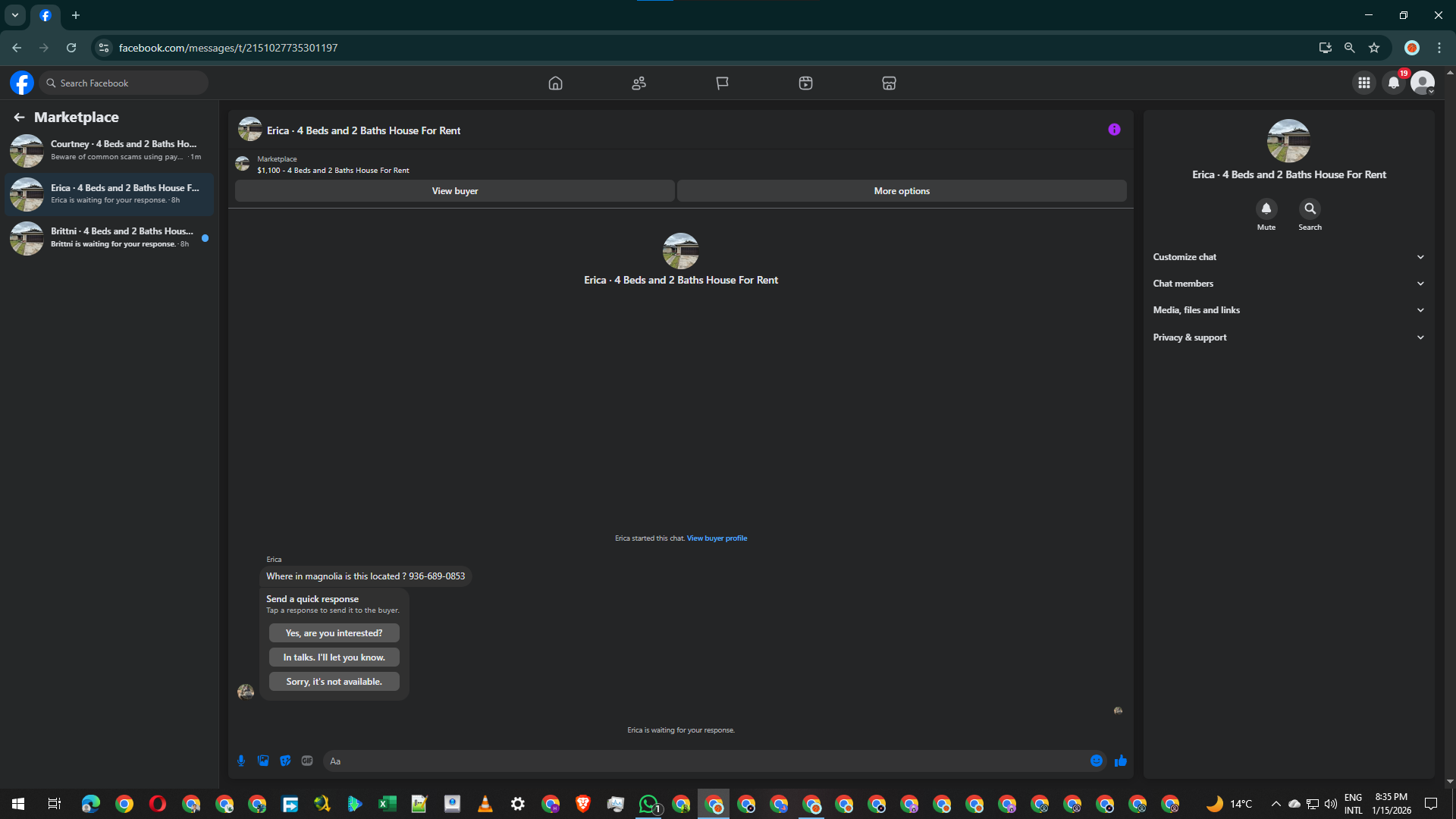1456x819 pixels.
Task: Click the View buyer button
Action: 455,191
